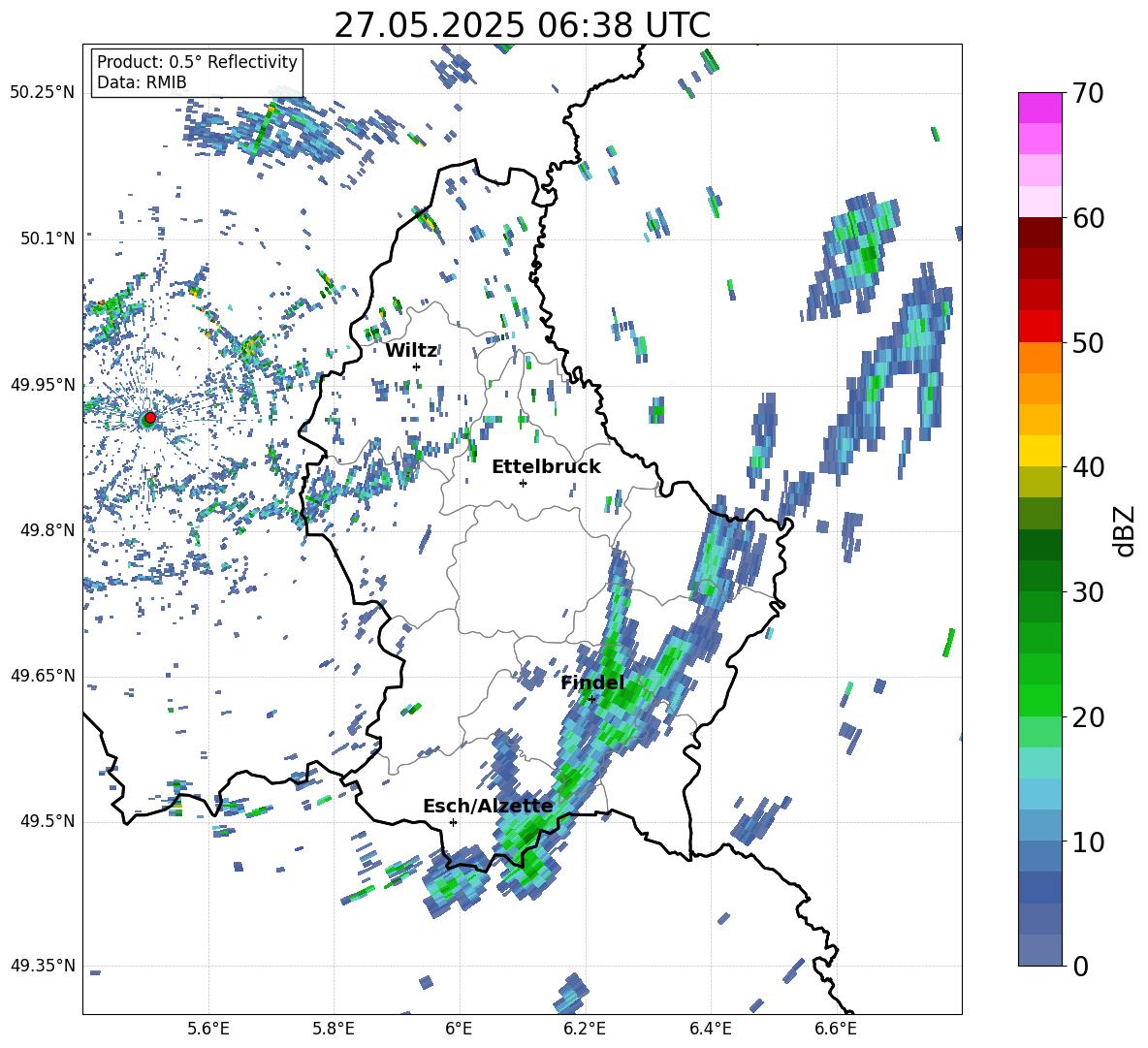Image resolution: width=1148 pixels, height=1048 pixels.
Task: Click the 6°E longitude label
Action: click(x=459, y=1029)
